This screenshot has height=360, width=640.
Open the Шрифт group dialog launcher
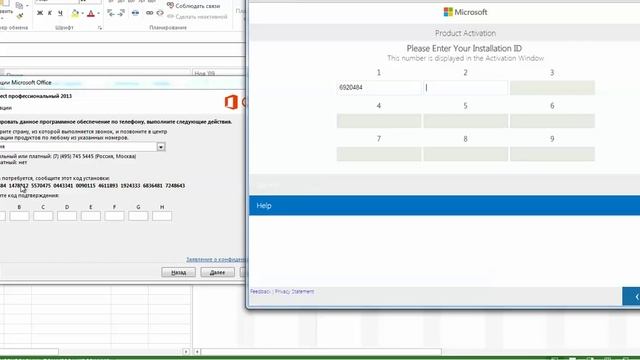point(100,28)
